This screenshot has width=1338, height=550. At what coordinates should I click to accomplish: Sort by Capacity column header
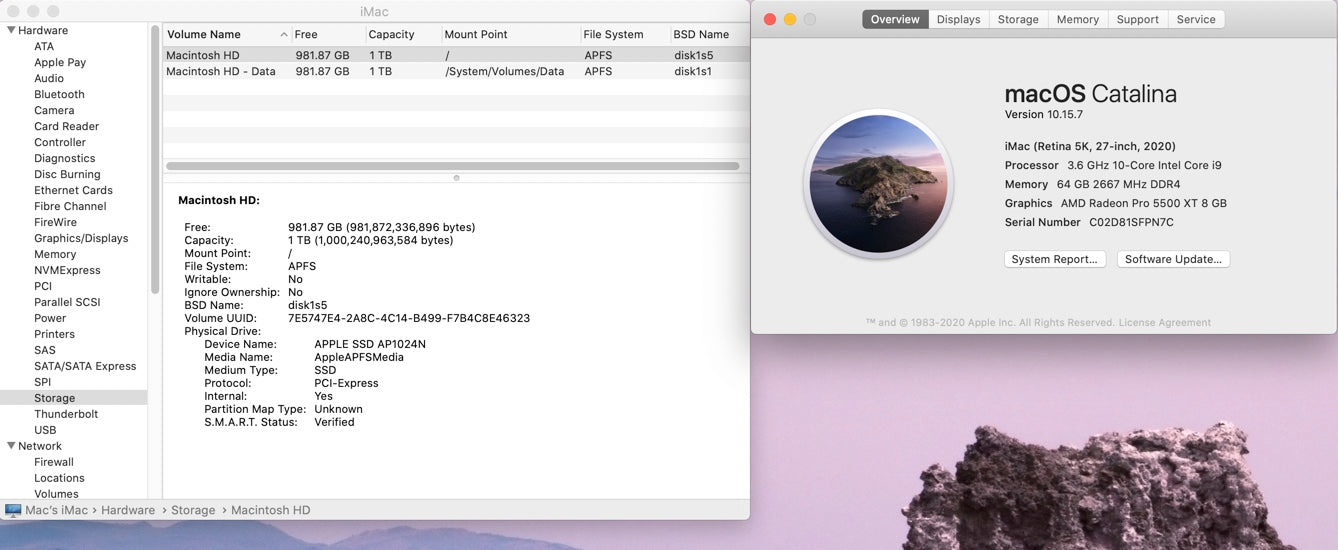click(x=404, y=34)
